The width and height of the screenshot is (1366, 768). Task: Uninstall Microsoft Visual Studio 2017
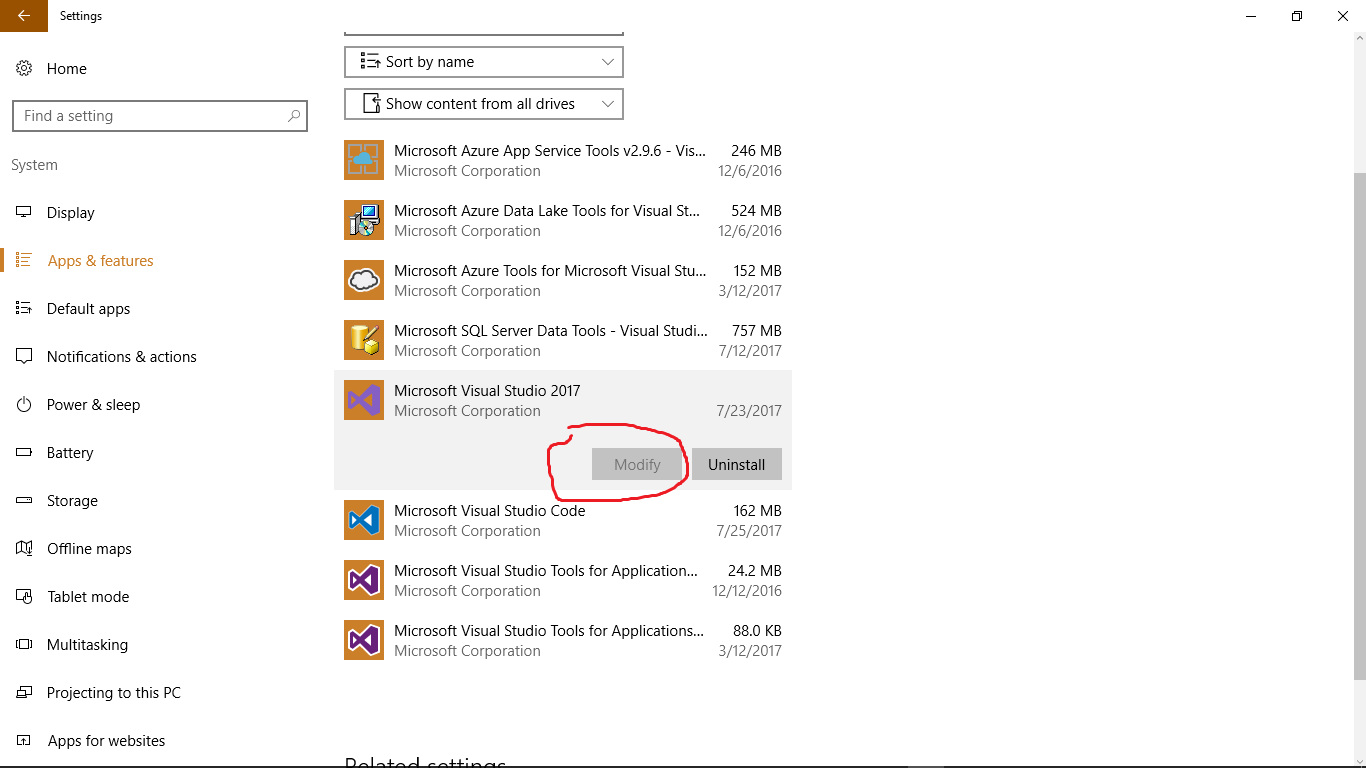tap(737, 464)
